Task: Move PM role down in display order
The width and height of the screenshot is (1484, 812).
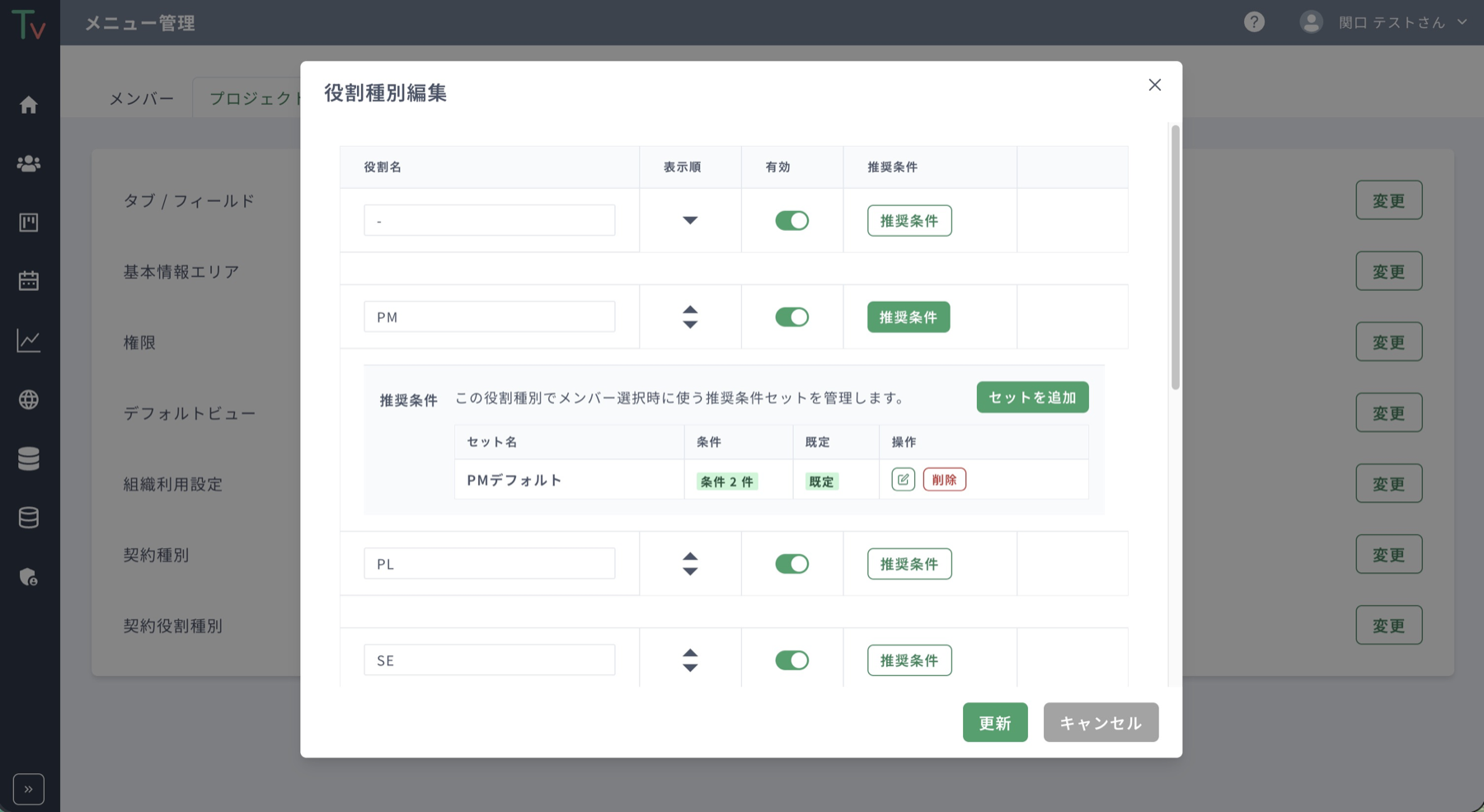Action: point(690,324)
